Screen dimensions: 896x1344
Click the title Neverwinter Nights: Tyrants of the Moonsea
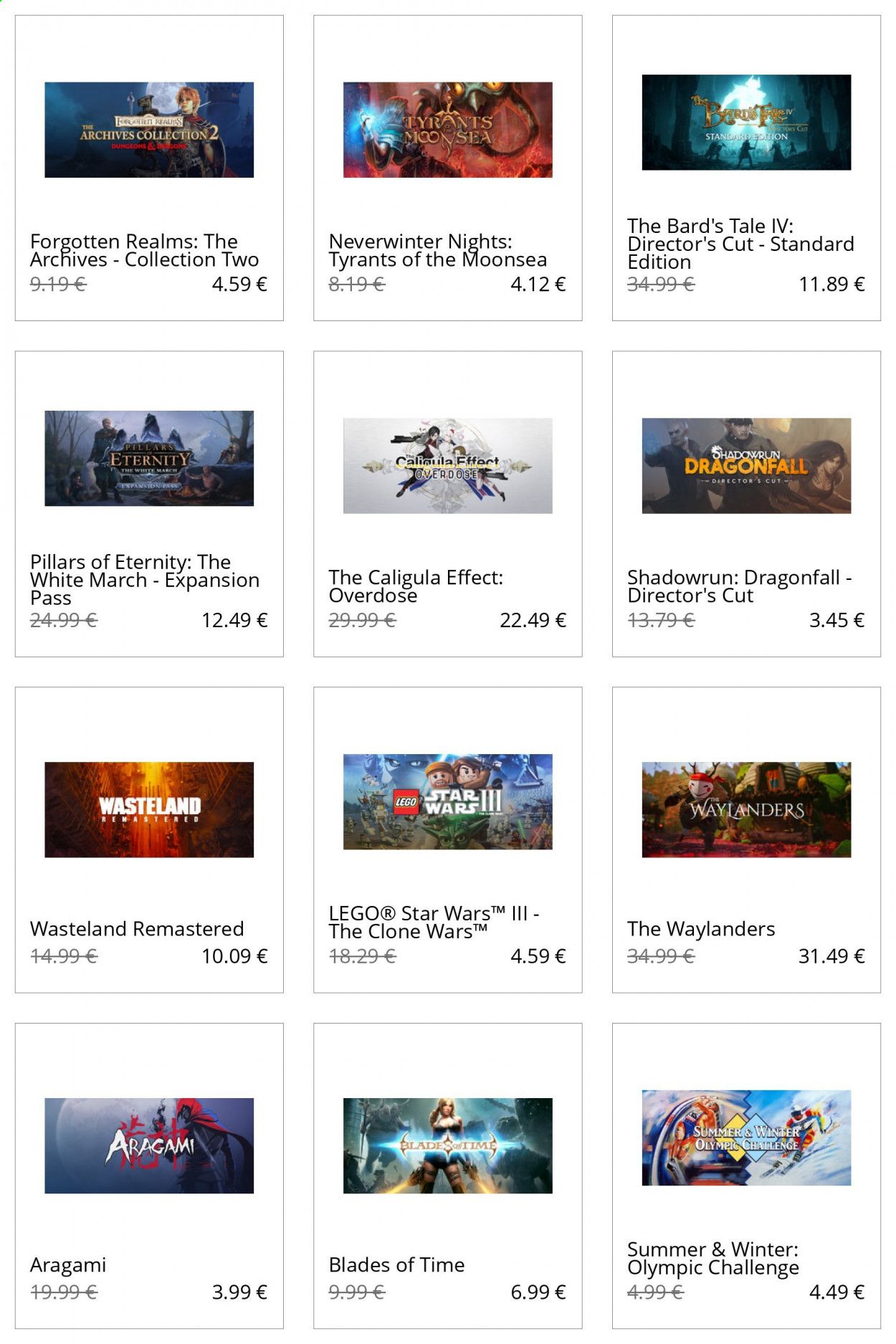click(437, 250)
